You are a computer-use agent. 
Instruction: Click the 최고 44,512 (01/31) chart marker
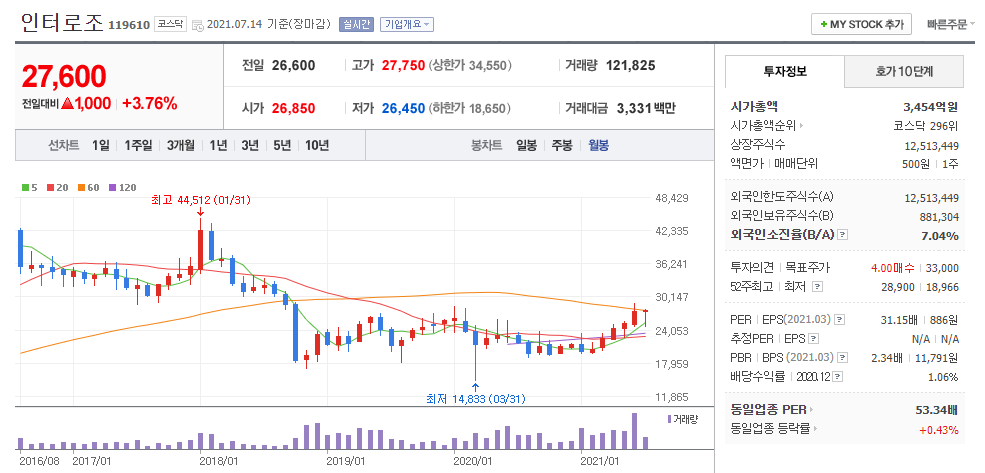(201, 200)
